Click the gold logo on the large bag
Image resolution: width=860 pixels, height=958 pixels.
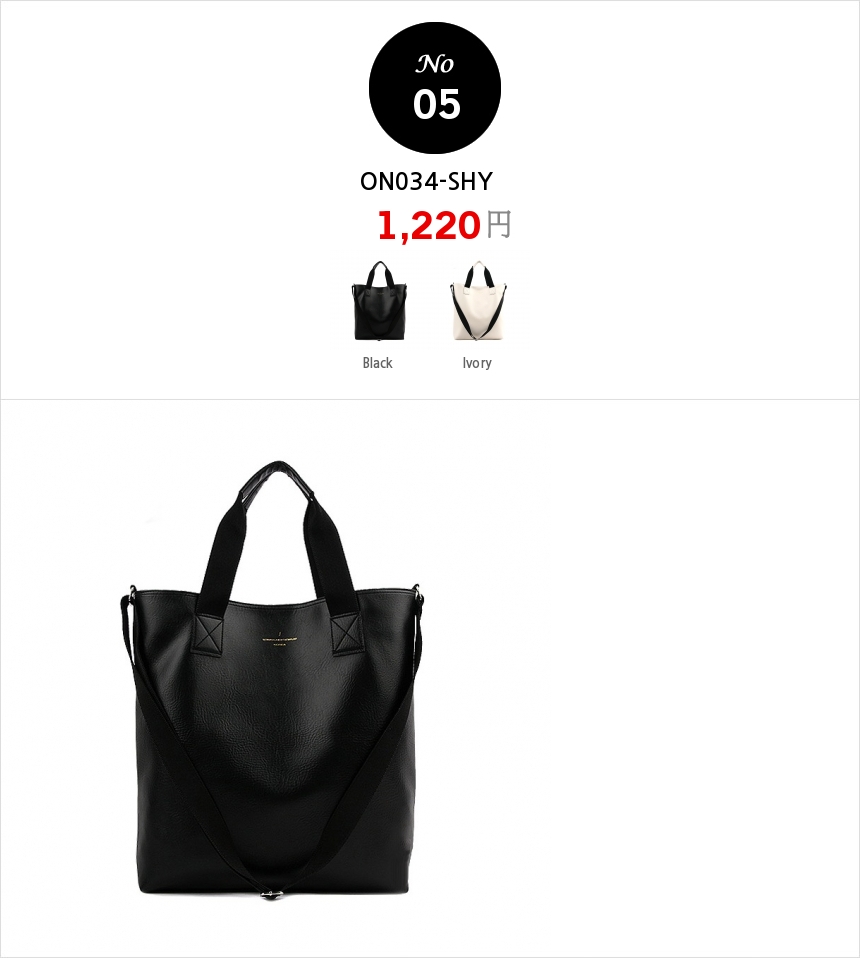(x=279, y=639)
